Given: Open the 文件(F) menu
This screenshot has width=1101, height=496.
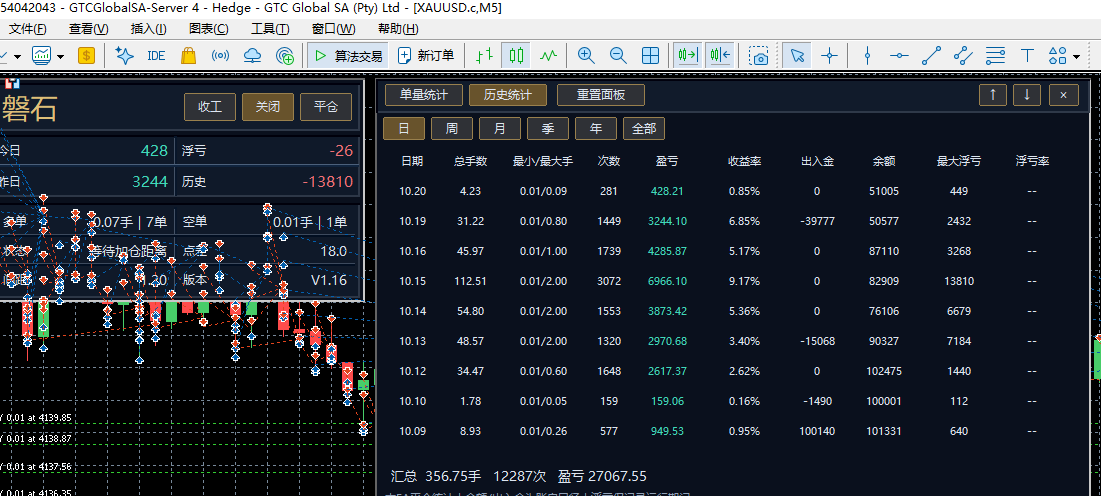Looking at the screenshot, I should (27, 29).
